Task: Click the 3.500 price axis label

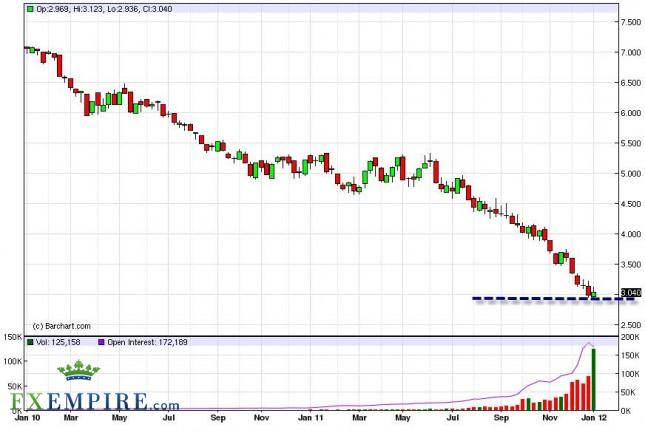Action: (x=631, y=264)
